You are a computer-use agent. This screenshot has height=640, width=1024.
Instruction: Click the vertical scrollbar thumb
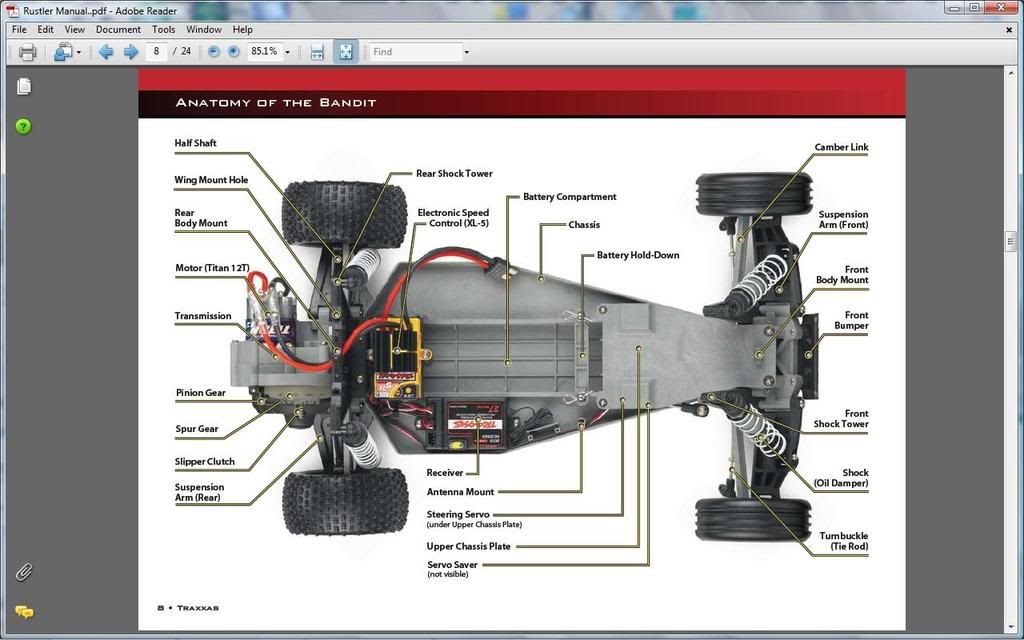1011,241
